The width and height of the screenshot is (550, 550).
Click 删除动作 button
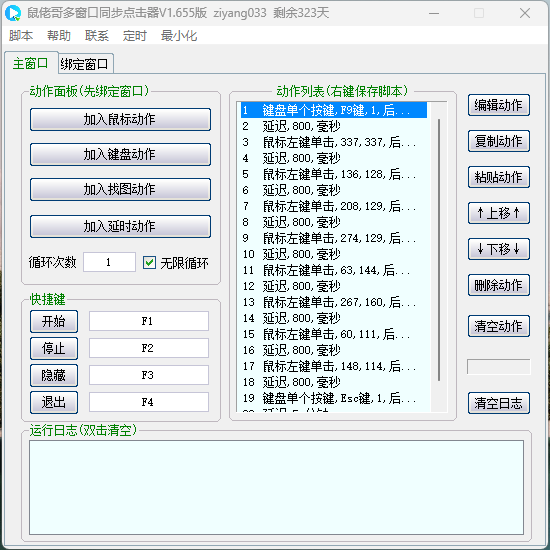[x=499, y=285]
